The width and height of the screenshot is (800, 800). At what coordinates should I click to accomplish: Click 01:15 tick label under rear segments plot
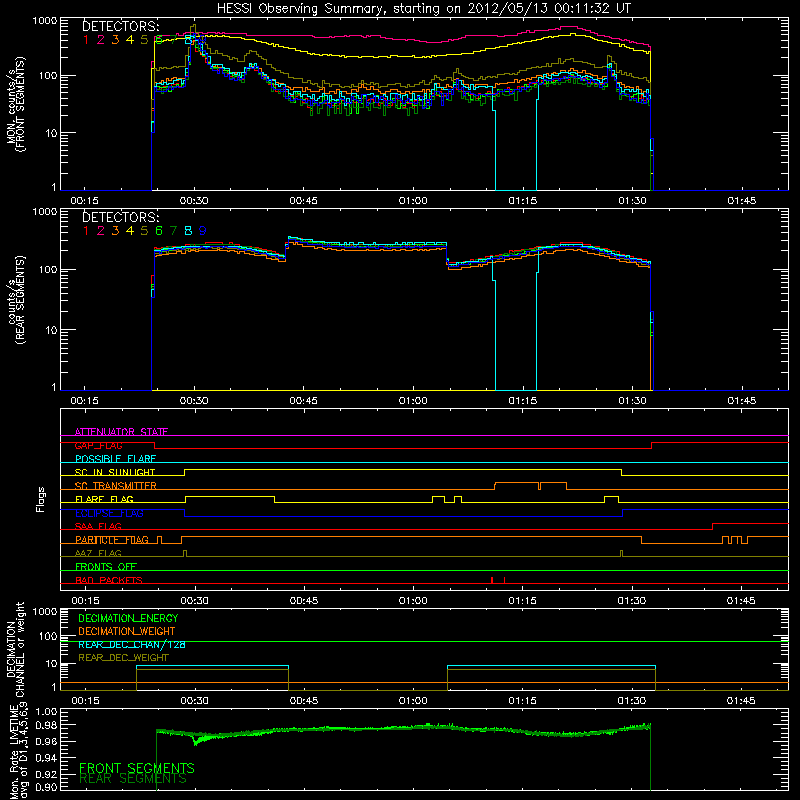(x=522, y=401)
